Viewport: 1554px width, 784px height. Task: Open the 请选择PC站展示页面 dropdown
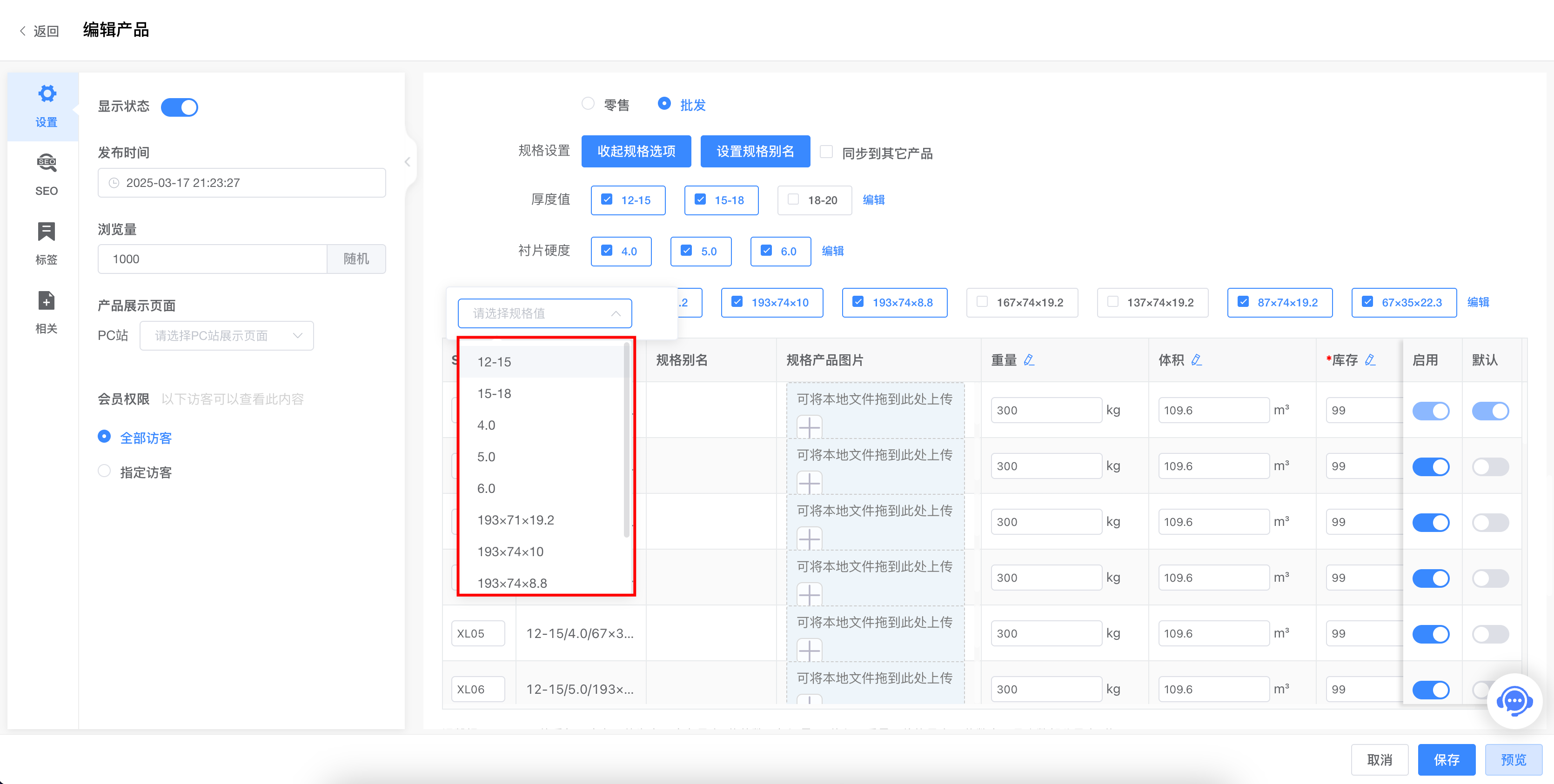click(226, 335)
